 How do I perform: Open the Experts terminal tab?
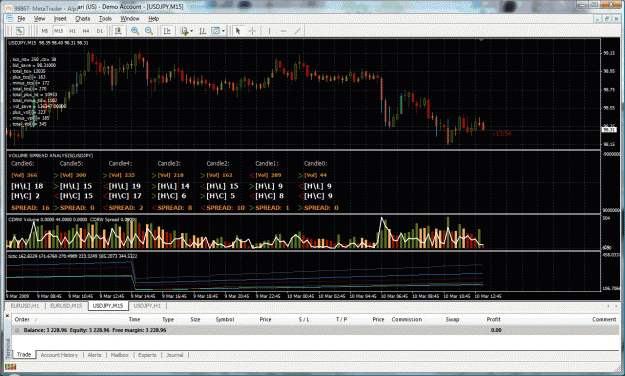147,355
